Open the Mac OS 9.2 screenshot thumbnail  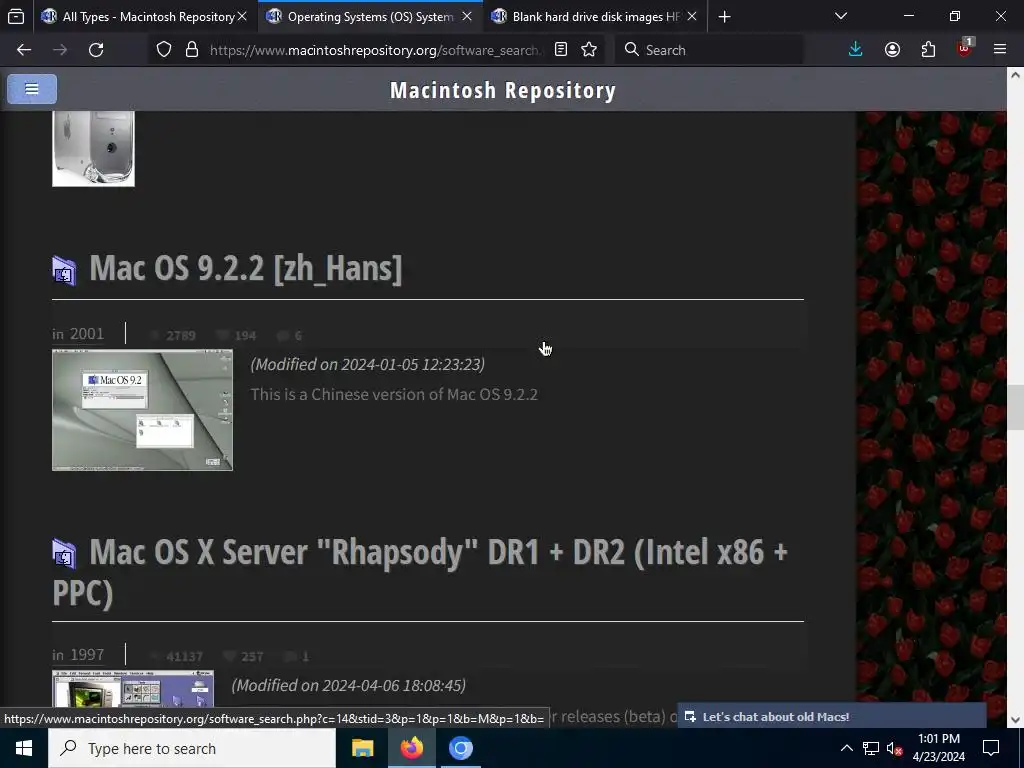[x=142, y=409]
